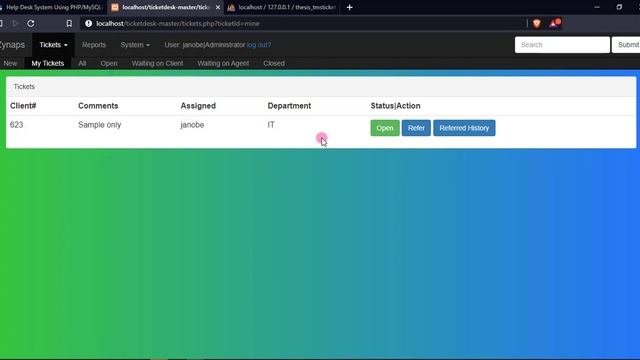Show All tickets filter
Screen dimensions: 640x360
pos(82,63)
